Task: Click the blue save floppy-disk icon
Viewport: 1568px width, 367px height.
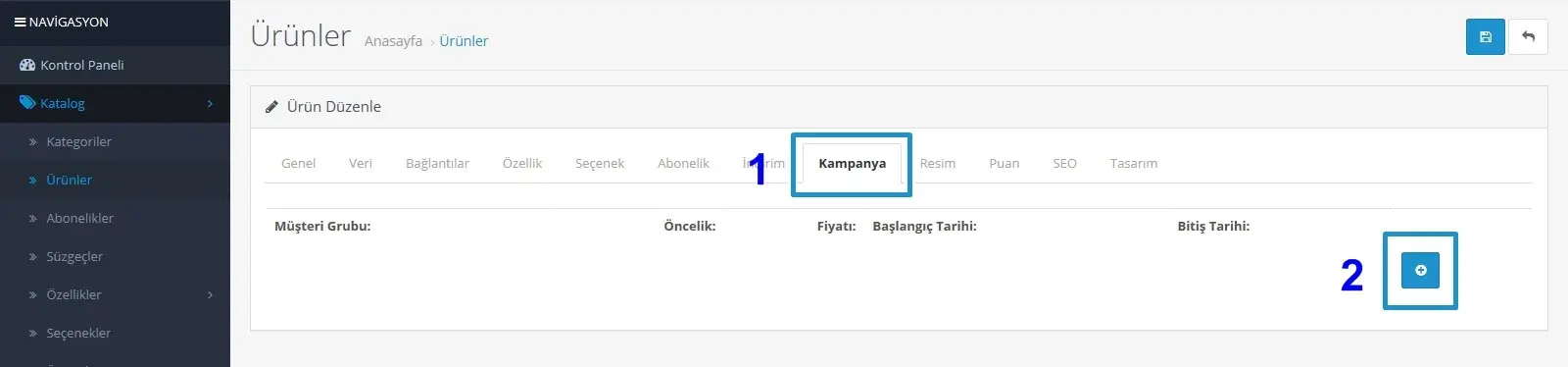Action: 1485,37
